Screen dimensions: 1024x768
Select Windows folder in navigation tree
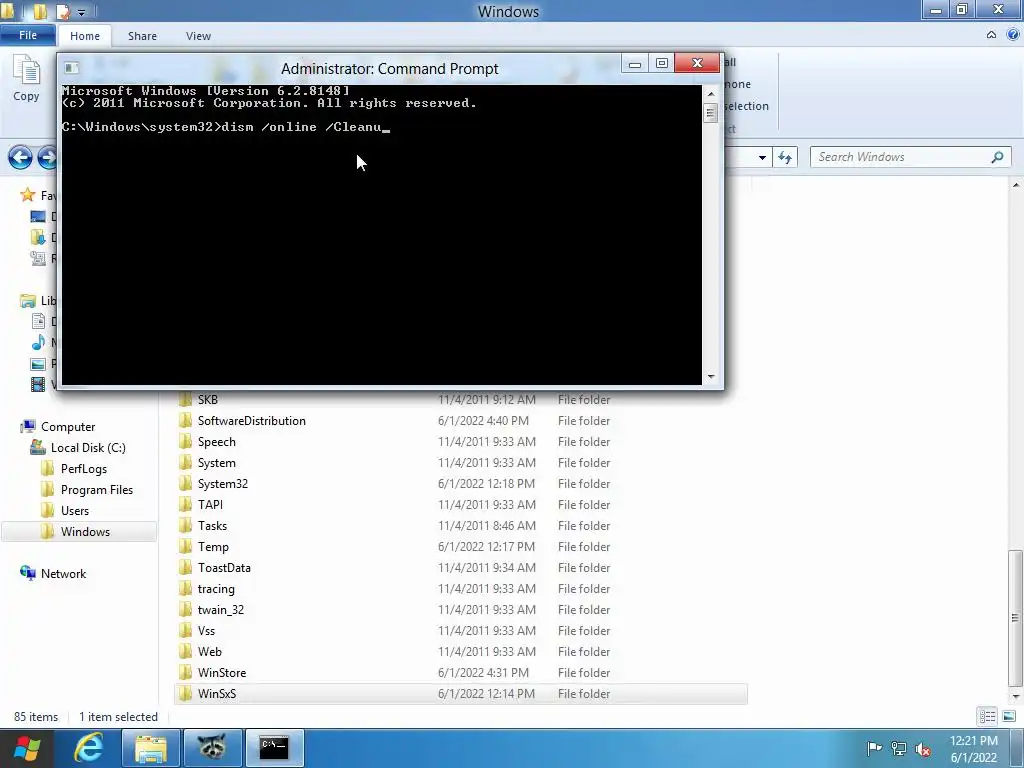click(x=79, y=532)
